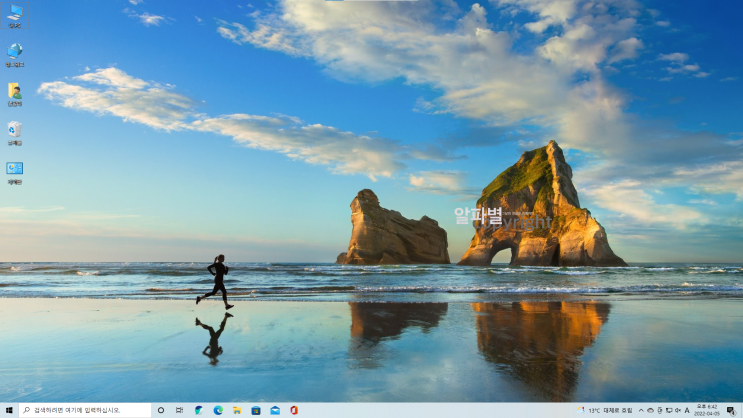Screen dimensions: 743x418
Task: Click the muted volume tray icon
Action: click(x=678, y=410)
